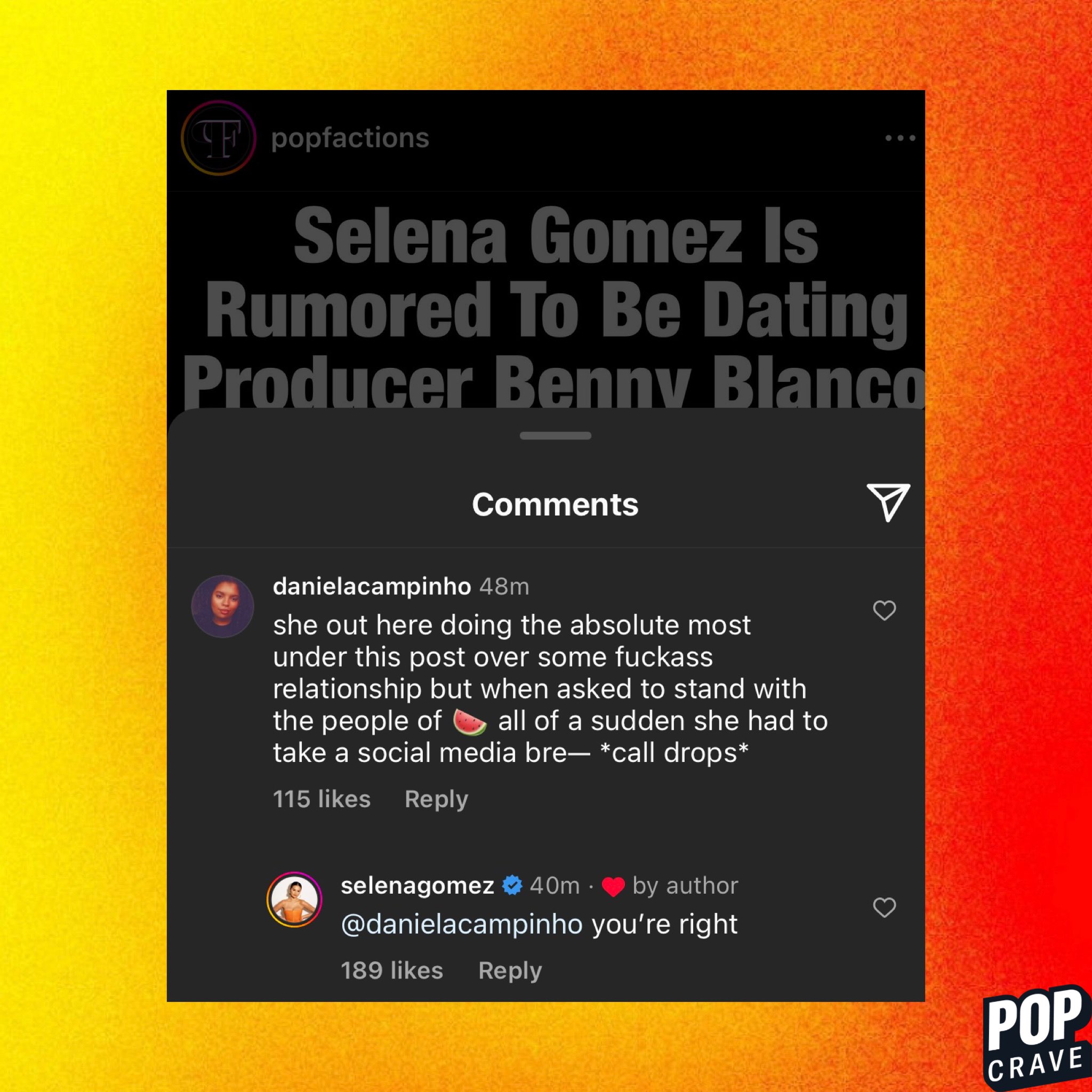Open danielacampinho's profile avatar

pyautogui.click(x=223, y=606)
